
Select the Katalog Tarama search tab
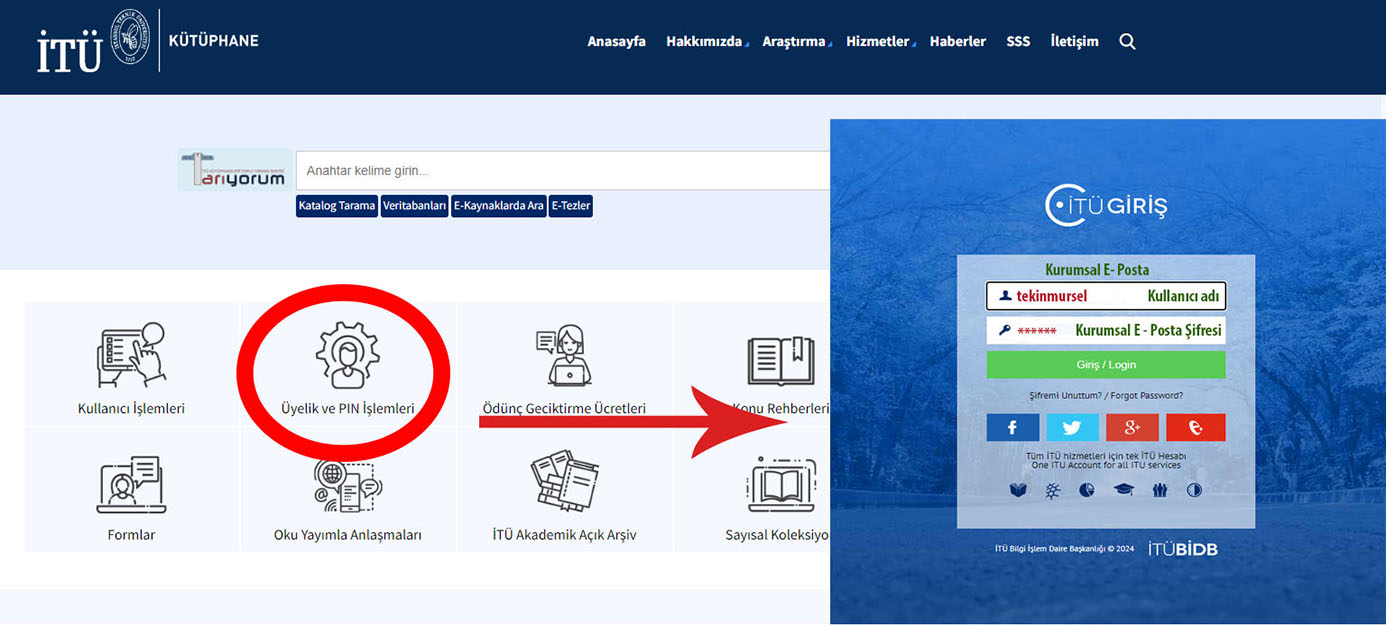click(337, 206)
